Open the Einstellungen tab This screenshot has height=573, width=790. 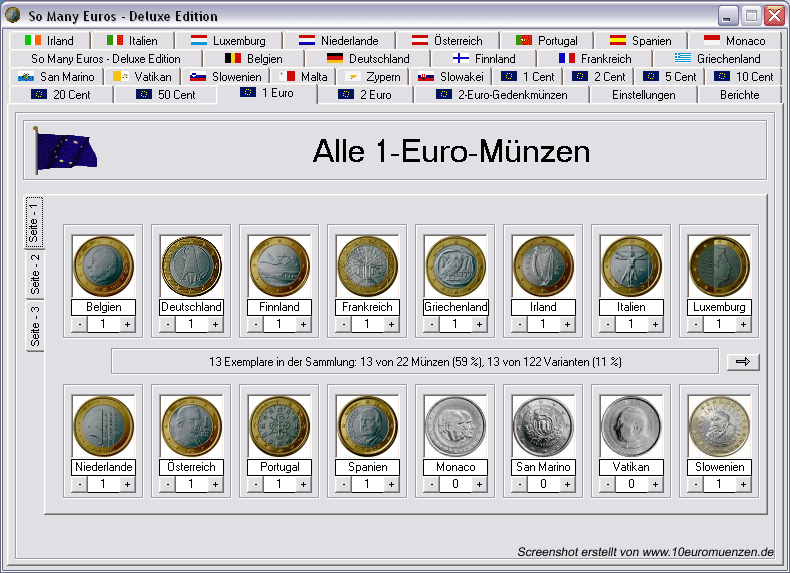(x=643, y=95)
